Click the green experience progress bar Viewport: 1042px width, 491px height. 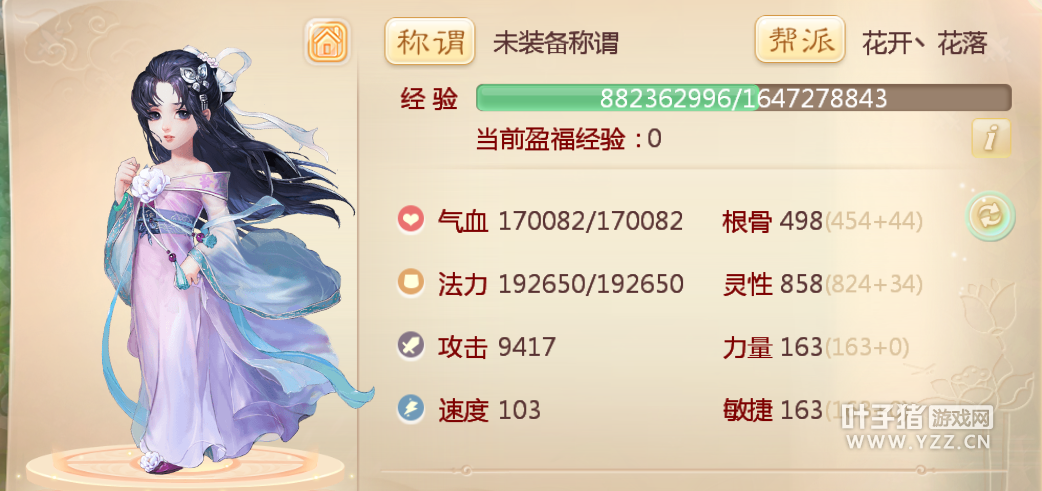(744, 98)
